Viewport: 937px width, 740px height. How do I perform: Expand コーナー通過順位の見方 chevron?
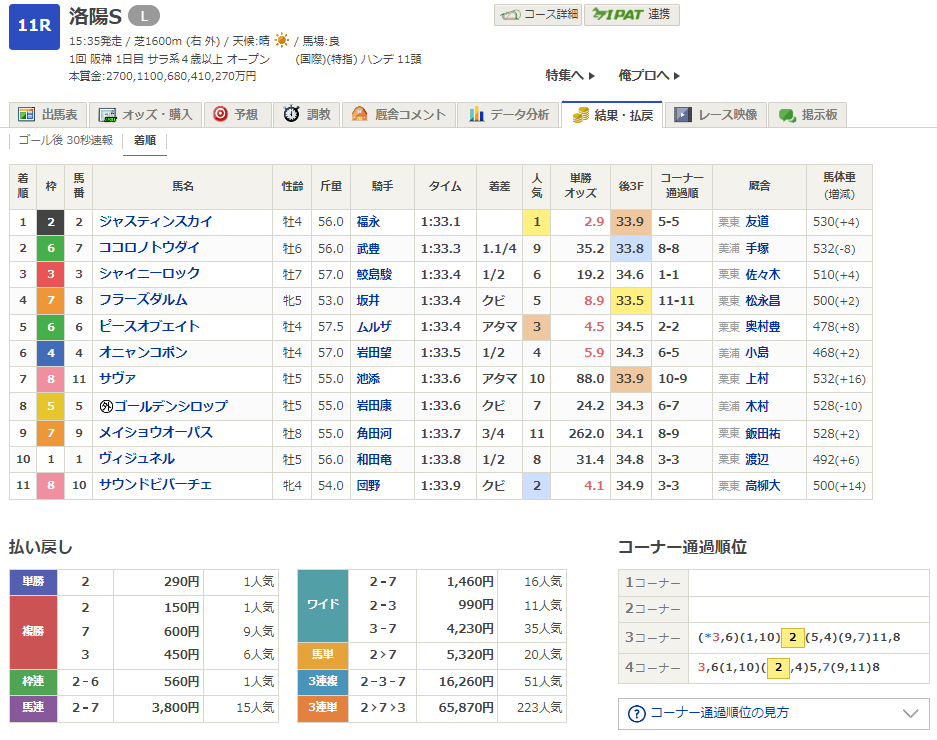[909, 714]
